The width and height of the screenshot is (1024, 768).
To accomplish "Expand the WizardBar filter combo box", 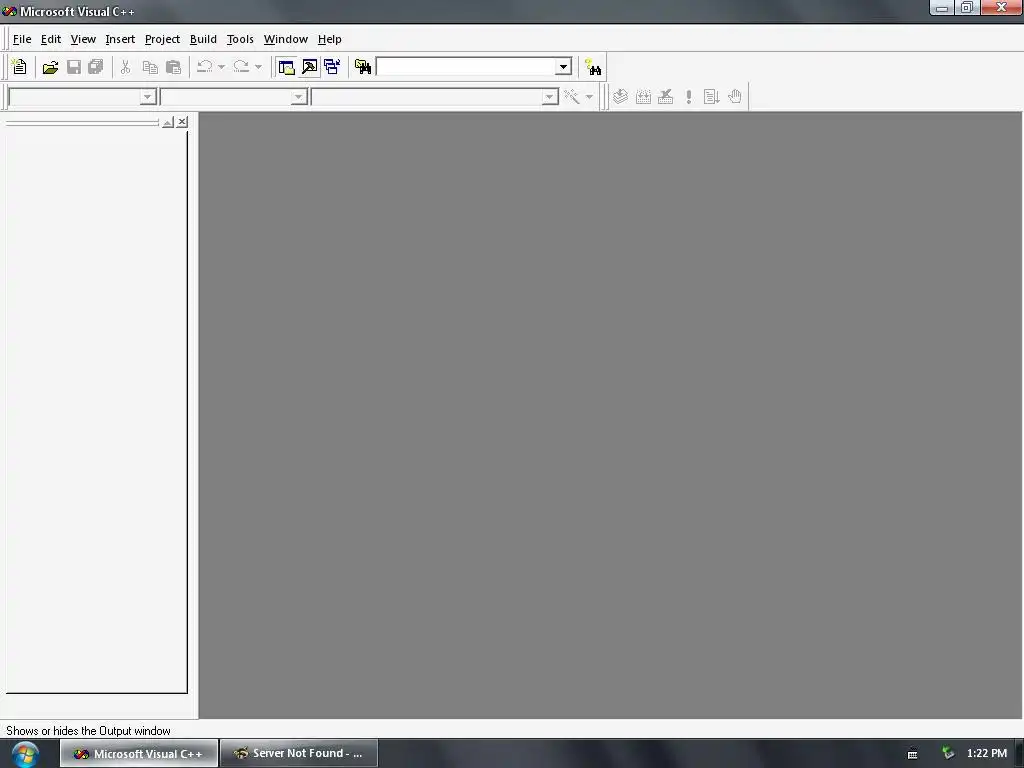I will point(298,97).
